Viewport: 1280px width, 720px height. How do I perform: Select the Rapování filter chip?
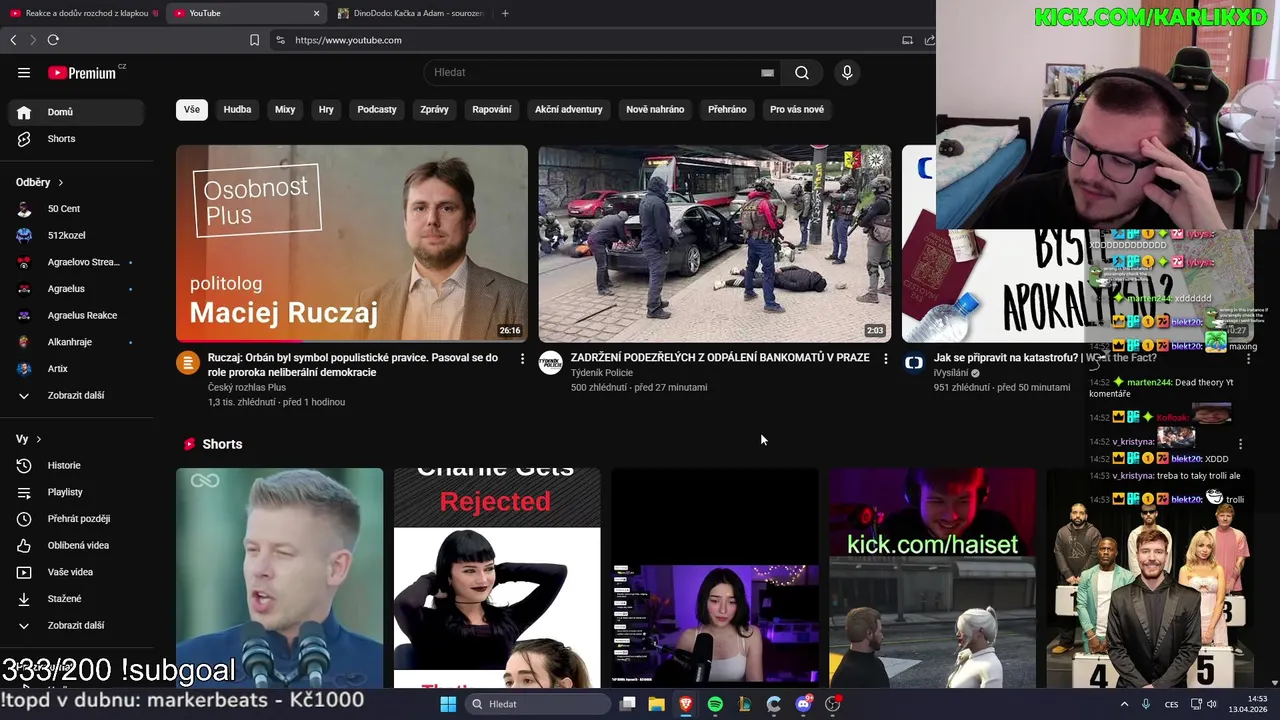[x=492, y=109]
